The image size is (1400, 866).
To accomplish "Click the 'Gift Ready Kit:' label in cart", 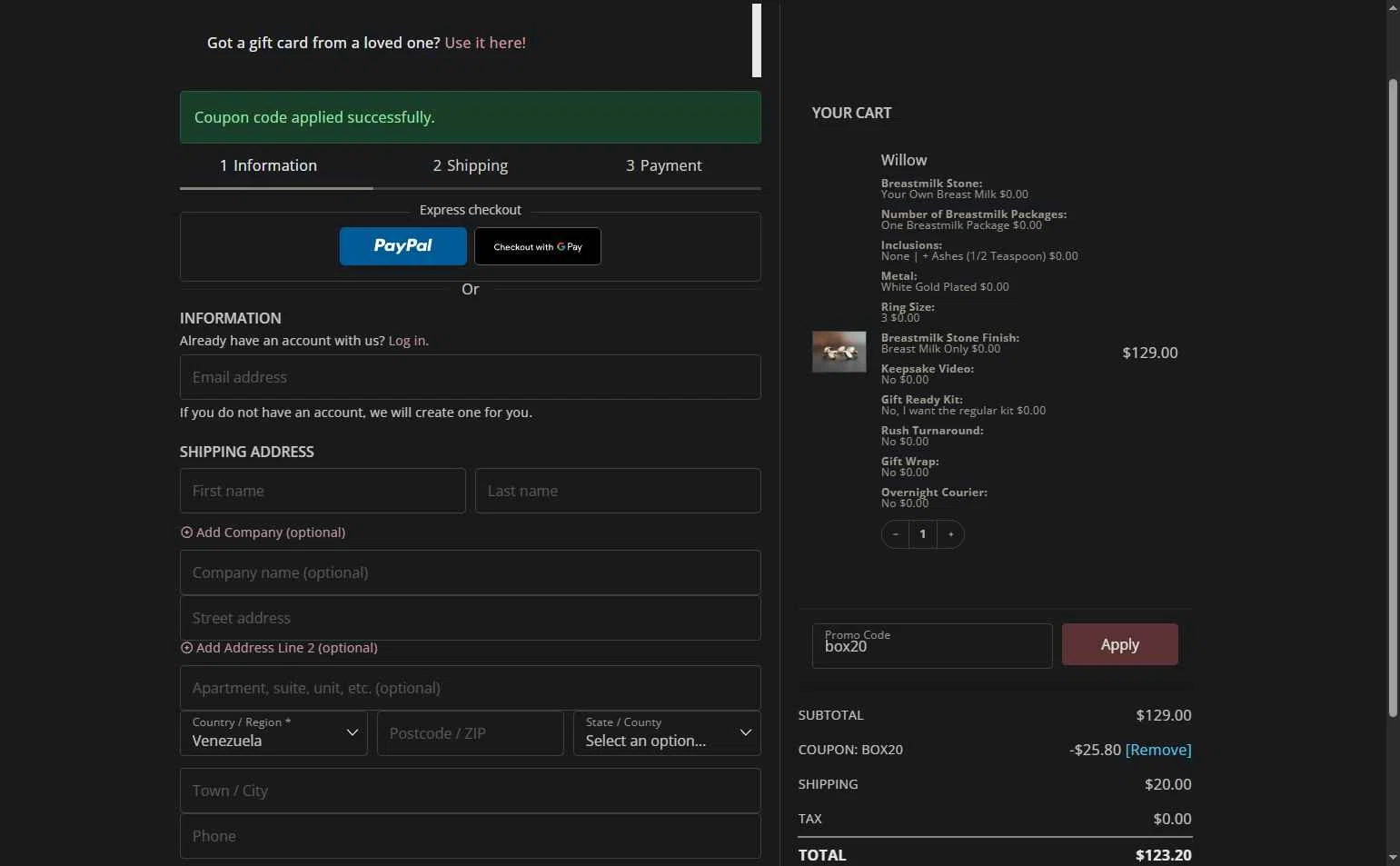I will pyautogui.click(x=922, y=400).
